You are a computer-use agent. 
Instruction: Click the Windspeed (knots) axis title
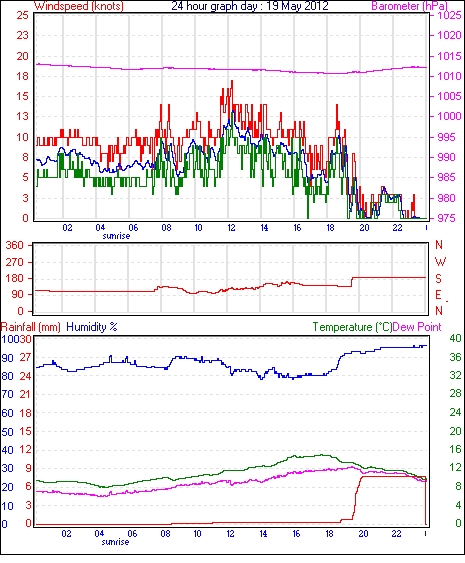(79, 6)
